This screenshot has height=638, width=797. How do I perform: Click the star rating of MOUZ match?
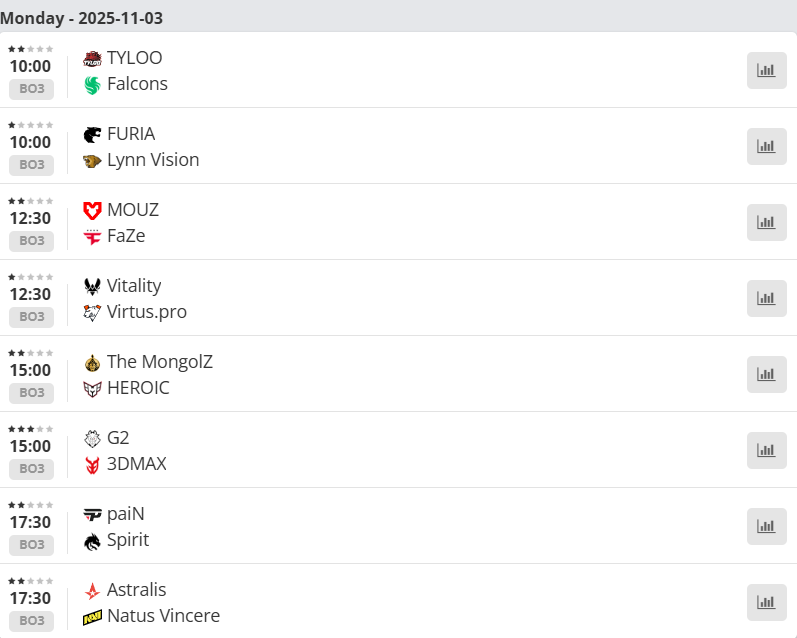tap(31, 200)
